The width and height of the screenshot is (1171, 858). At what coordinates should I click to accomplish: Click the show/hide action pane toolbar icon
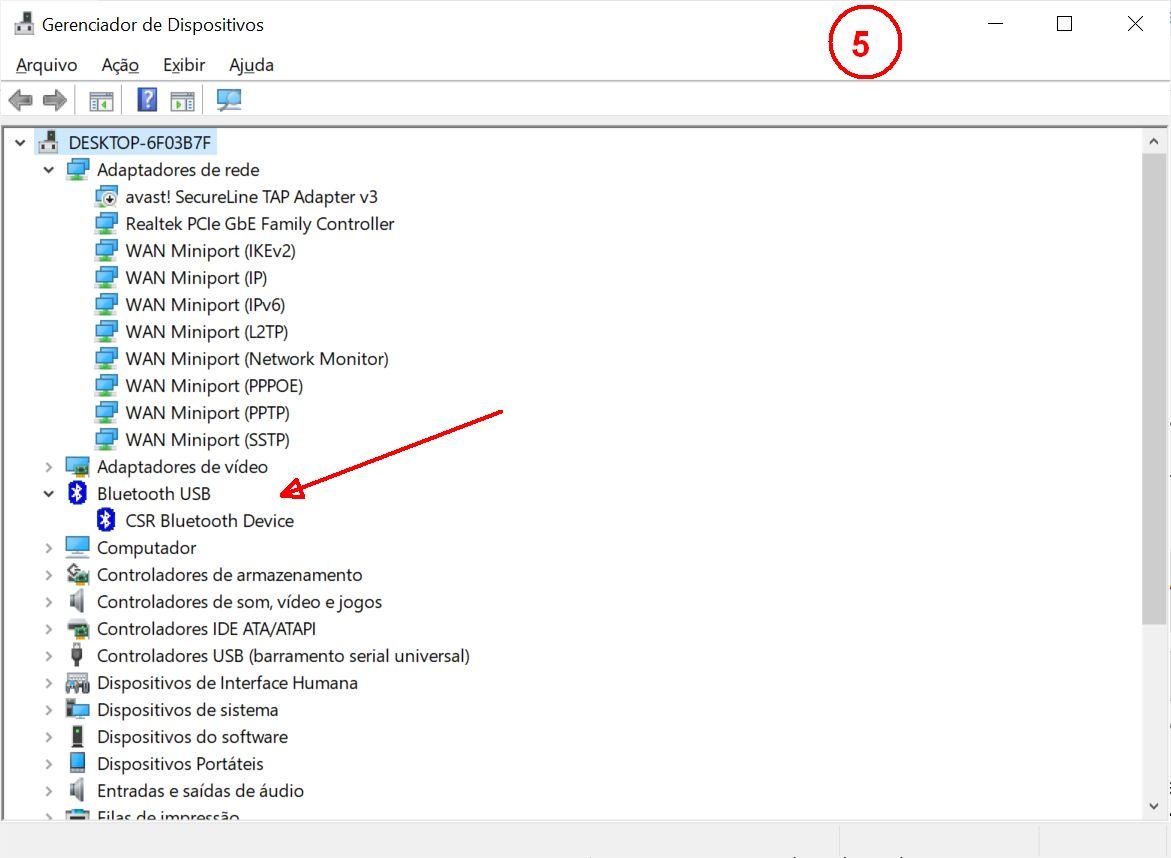coord(182,100)
